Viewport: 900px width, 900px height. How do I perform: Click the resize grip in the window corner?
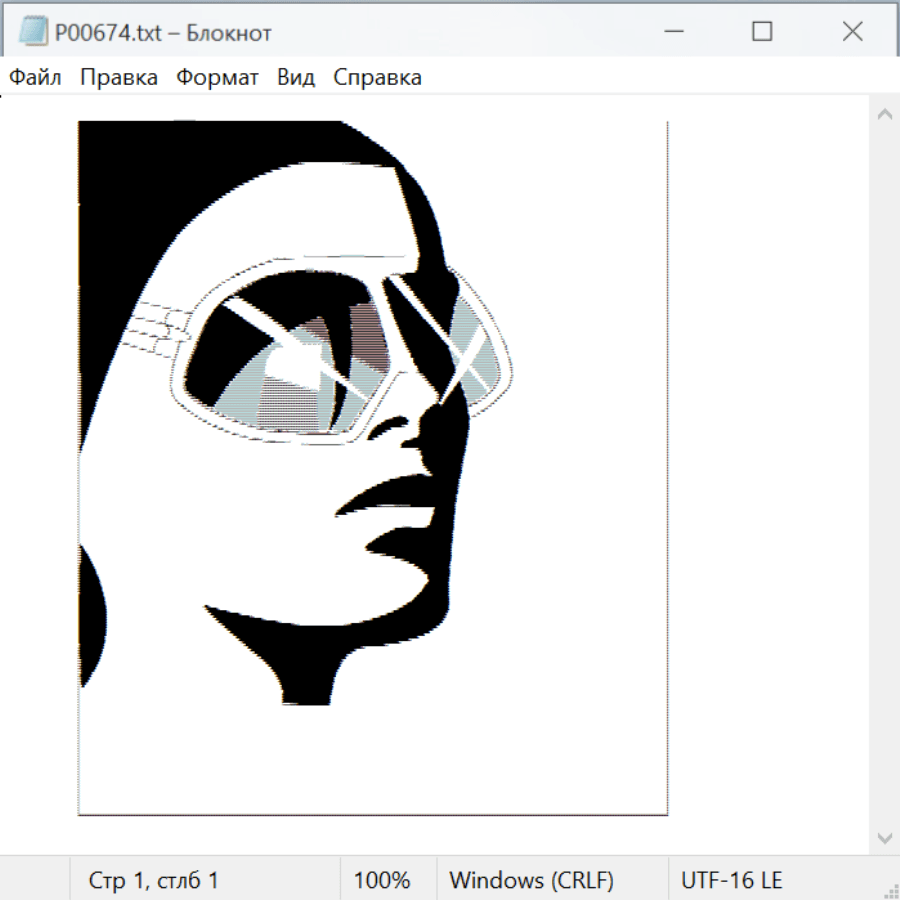pyautogui.click(x=890, y=890)
